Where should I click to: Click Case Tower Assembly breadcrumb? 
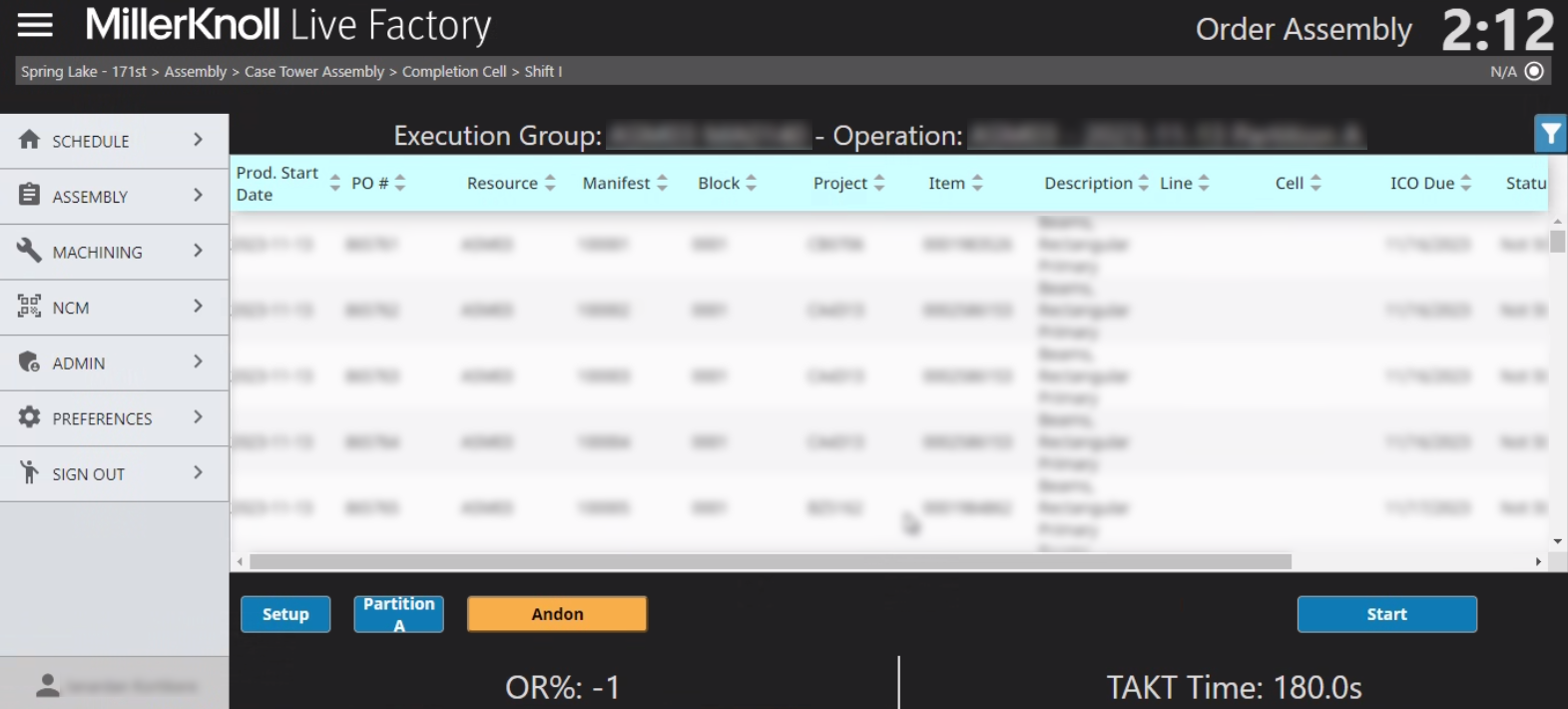[314, 72]
